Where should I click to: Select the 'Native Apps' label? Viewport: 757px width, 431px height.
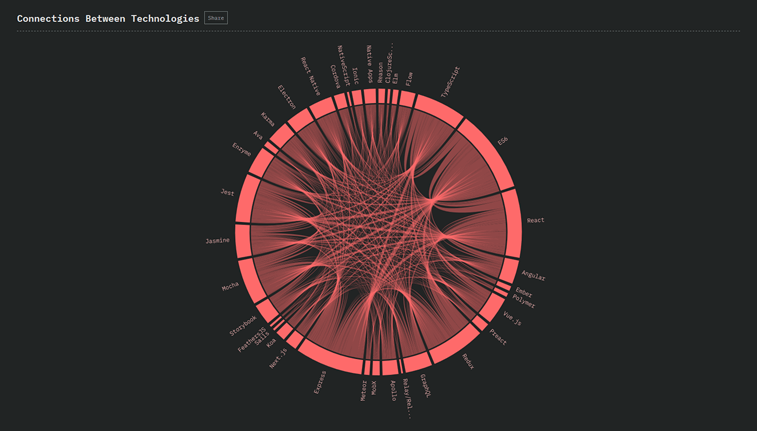pos(369,64)
